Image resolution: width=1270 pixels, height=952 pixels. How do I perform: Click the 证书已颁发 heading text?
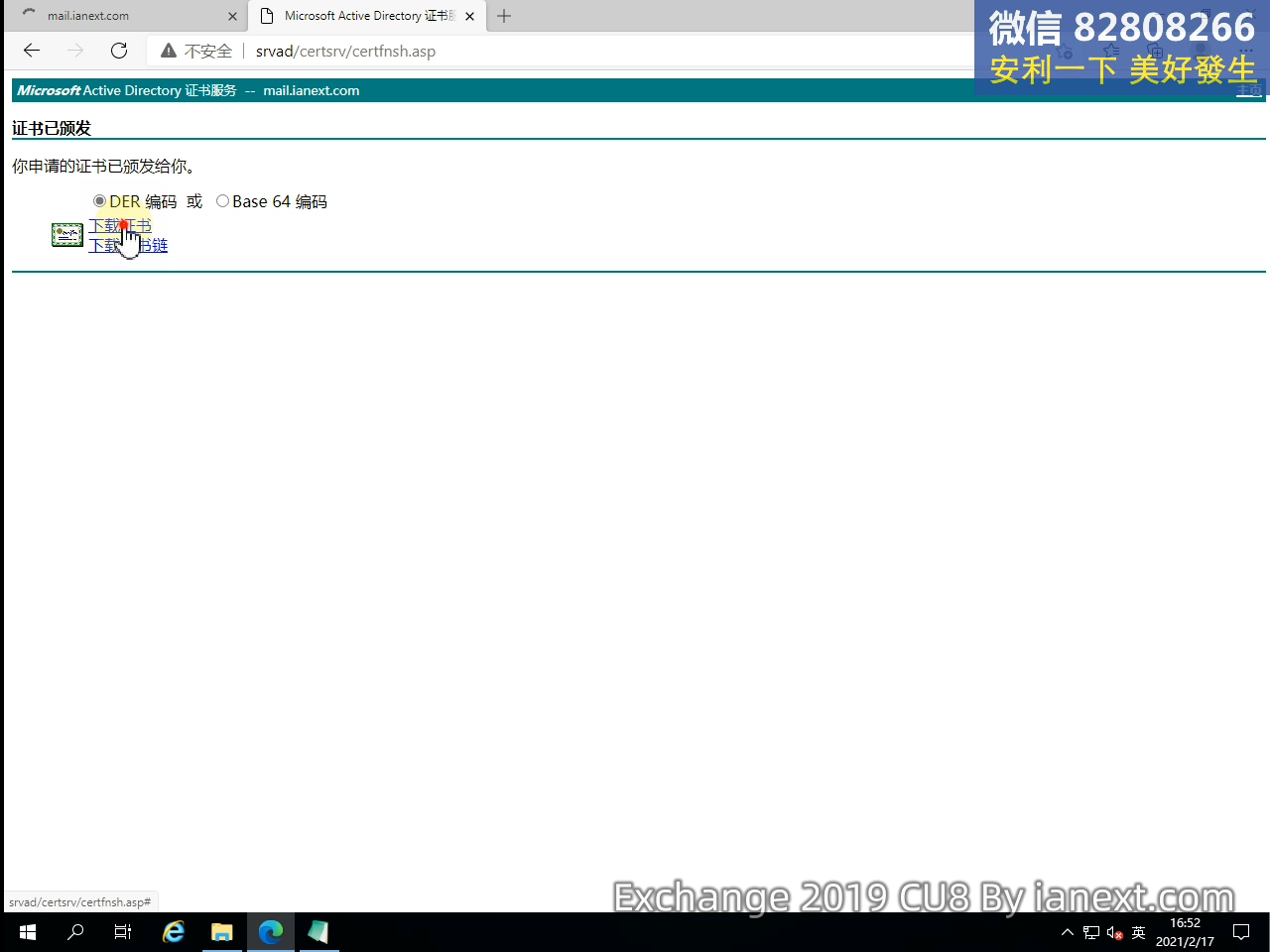(x=52, y=128)
